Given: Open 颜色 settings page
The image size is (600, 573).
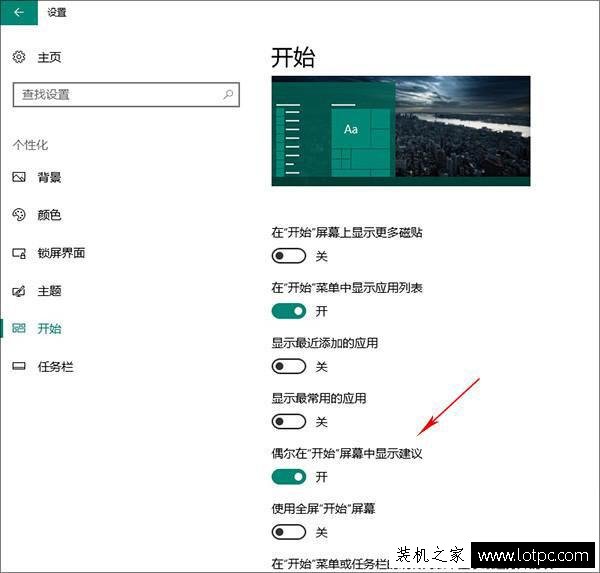Looking at the screenshot, I should tap(49, 215).
